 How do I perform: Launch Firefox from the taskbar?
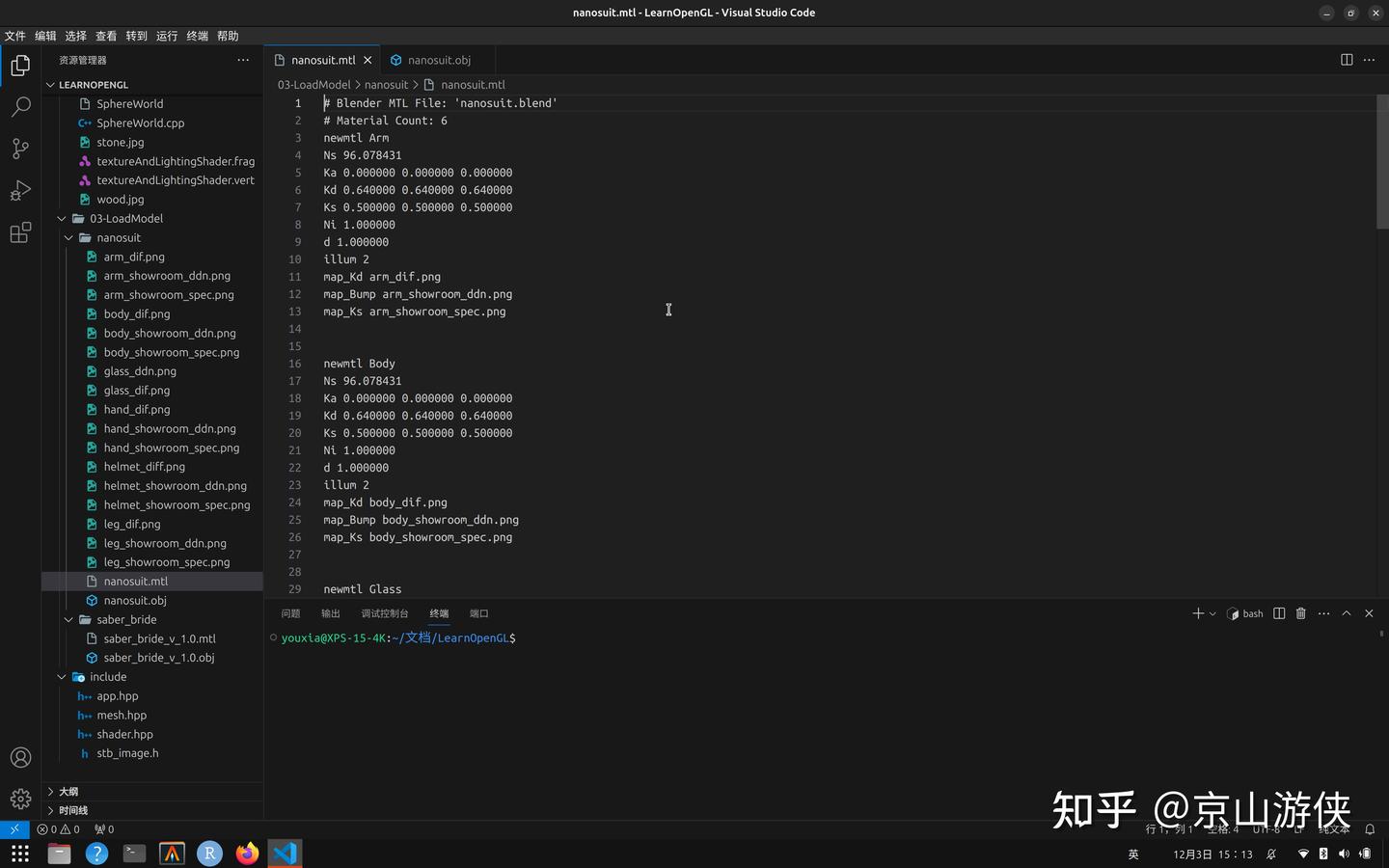246,853
